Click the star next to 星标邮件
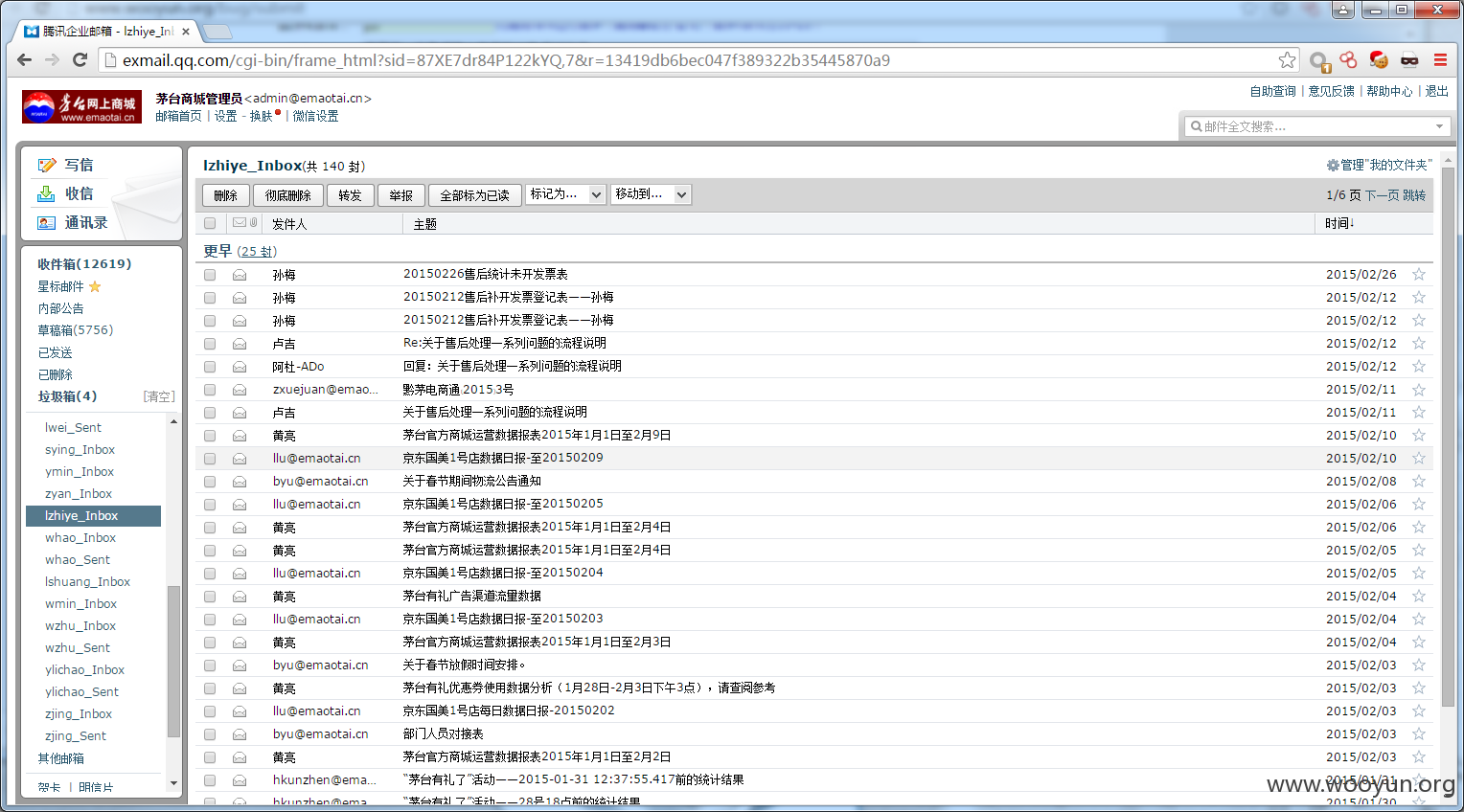This screenshot has height=812, width=1464. pyautogui.click(x=95, y=286)
